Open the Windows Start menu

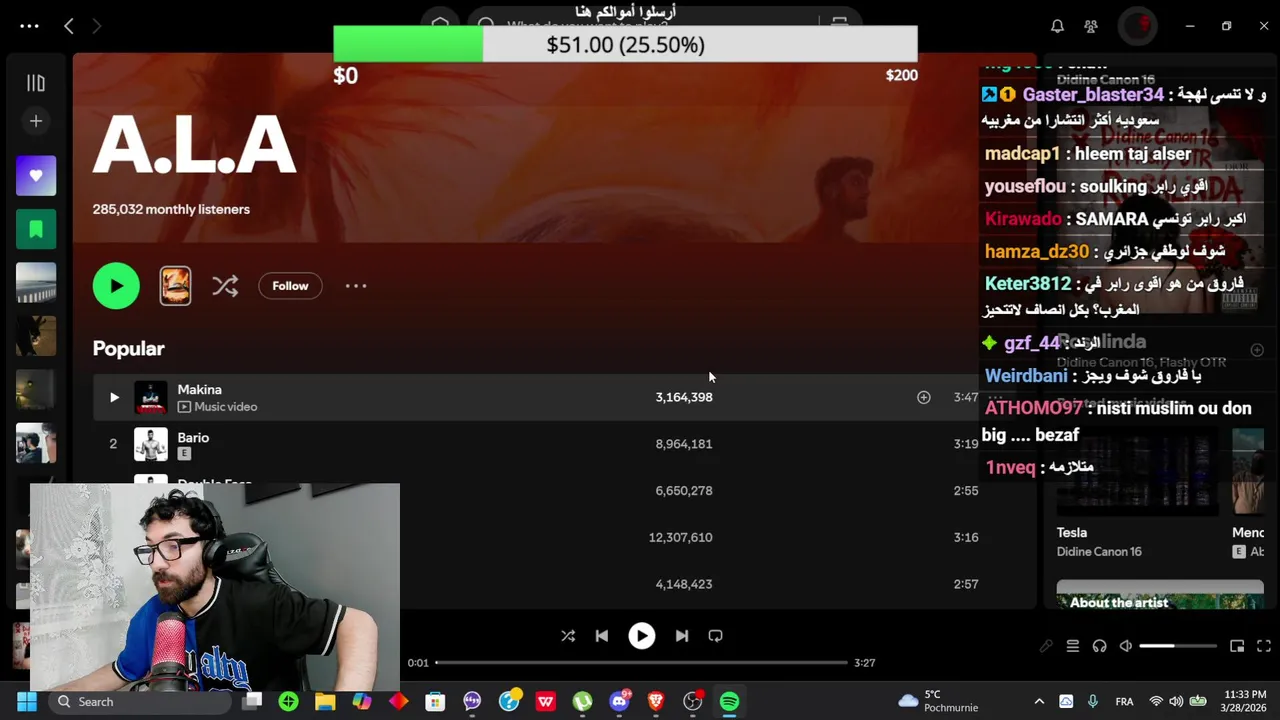point(27,702)
